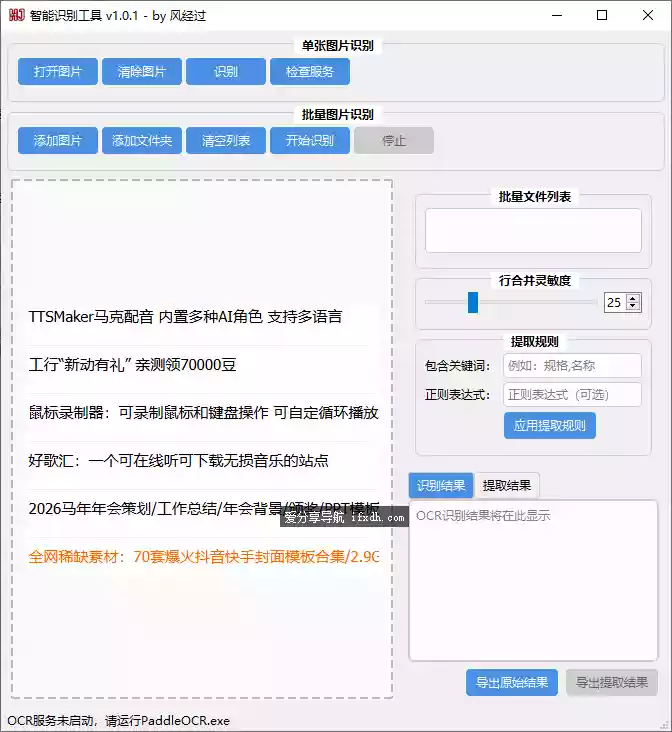Click the disabled 导出提取结果 button
This screenshot has width=672, height=732.
612,683
